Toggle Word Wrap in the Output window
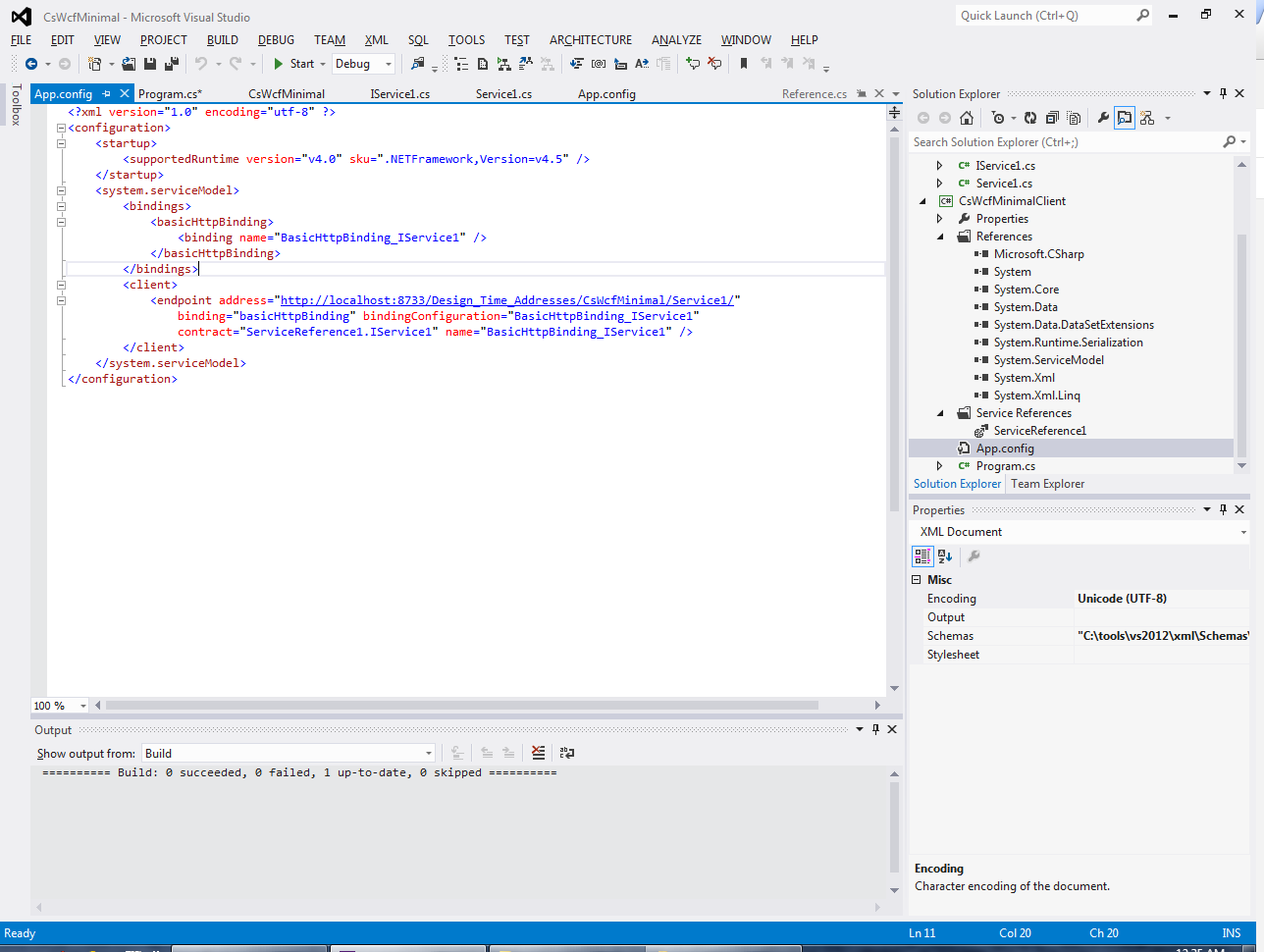This screenshot has height=952, width=1264. point(566,752)
